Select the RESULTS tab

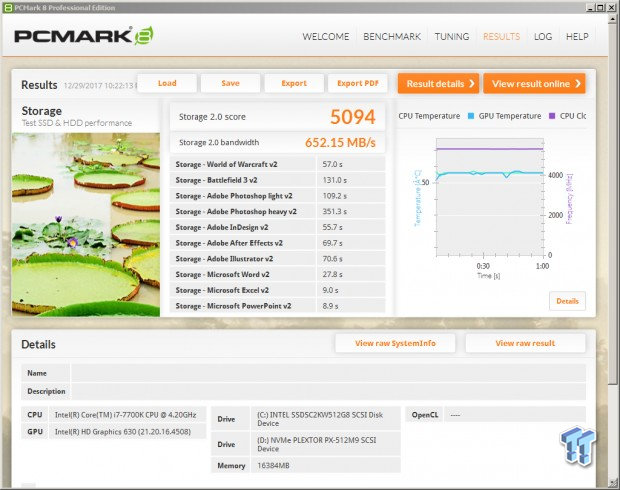(x=501, y=37)
